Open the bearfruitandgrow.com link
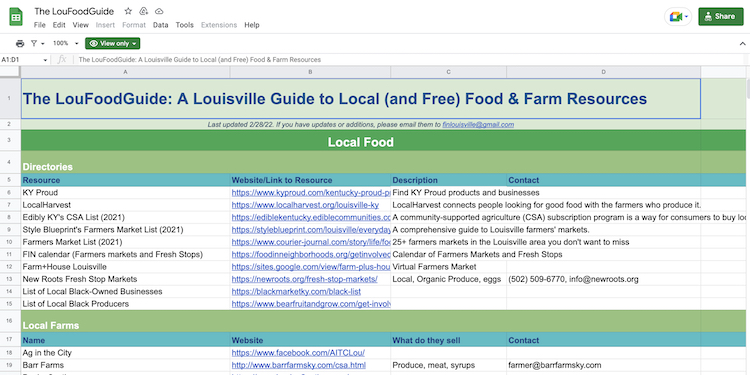This screenshot has width=750, height=375. click(x=311, y=304)
